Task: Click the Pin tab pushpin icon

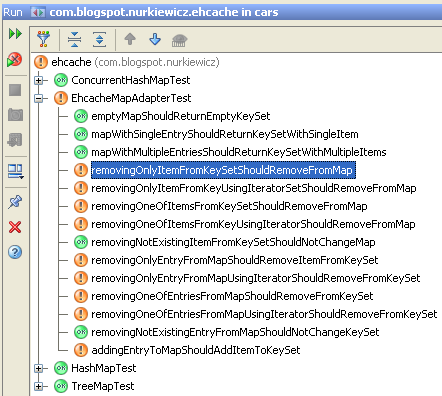Action: [15, 202]
